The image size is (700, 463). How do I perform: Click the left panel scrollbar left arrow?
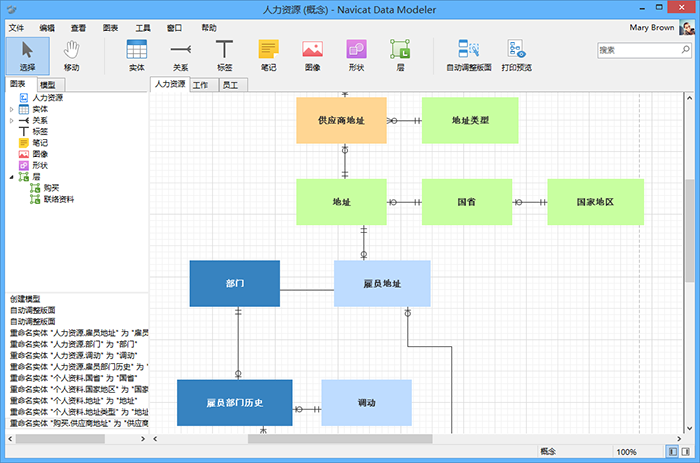point(10,439)
